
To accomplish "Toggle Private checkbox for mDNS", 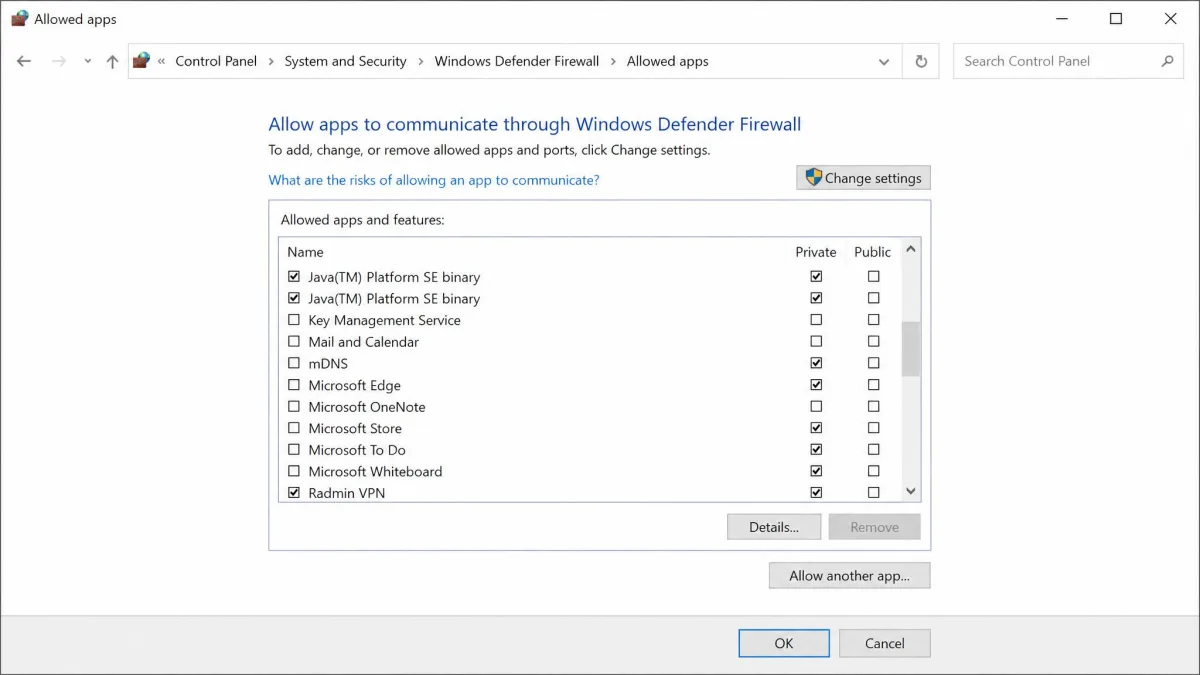I will [x=816, y=363].
